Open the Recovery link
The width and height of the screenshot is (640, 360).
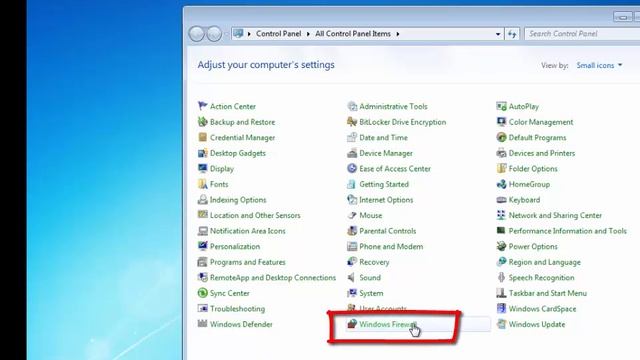pos(374,262)
